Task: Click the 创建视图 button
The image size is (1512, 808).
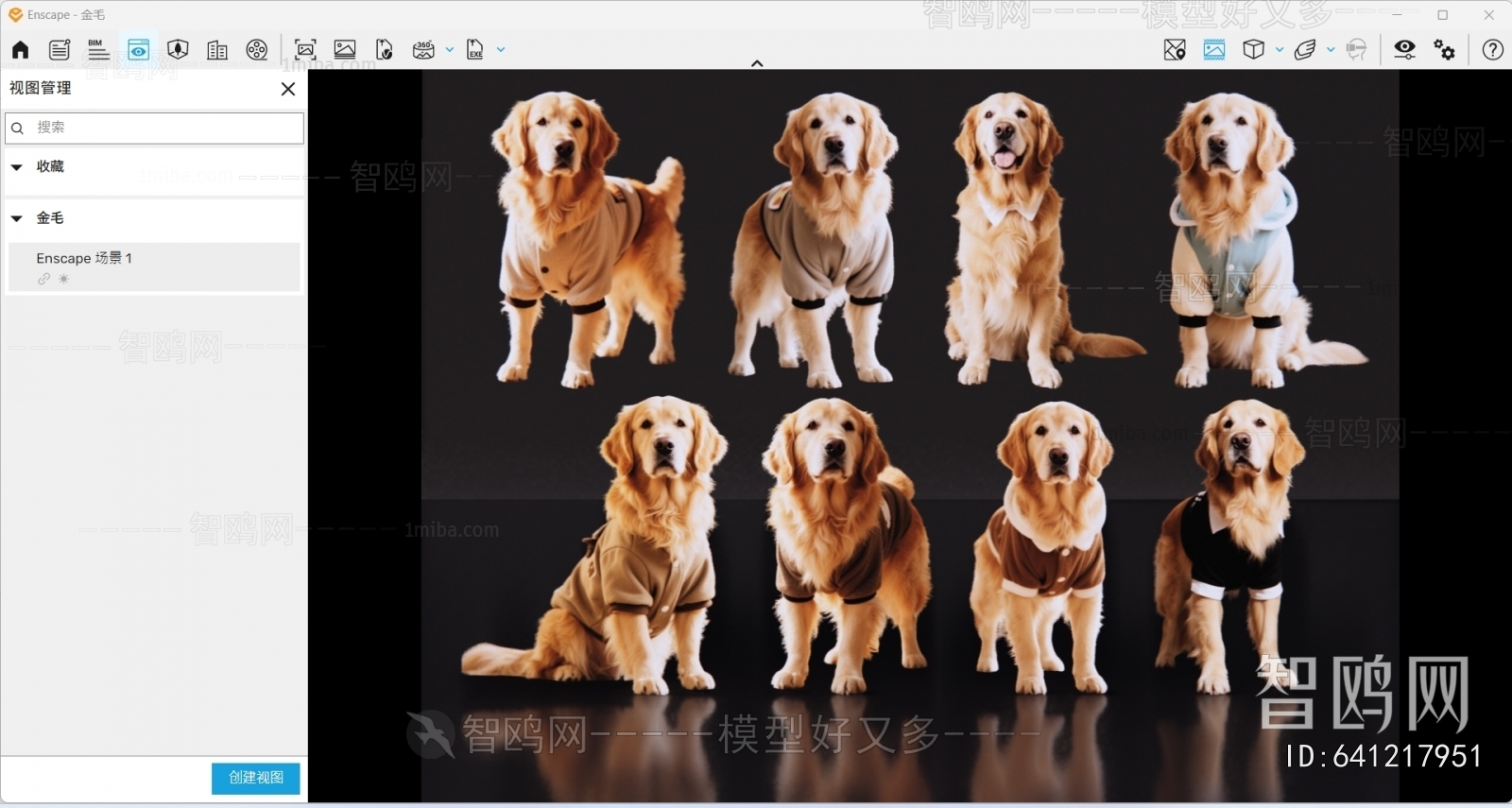Action: click(256, 778)
